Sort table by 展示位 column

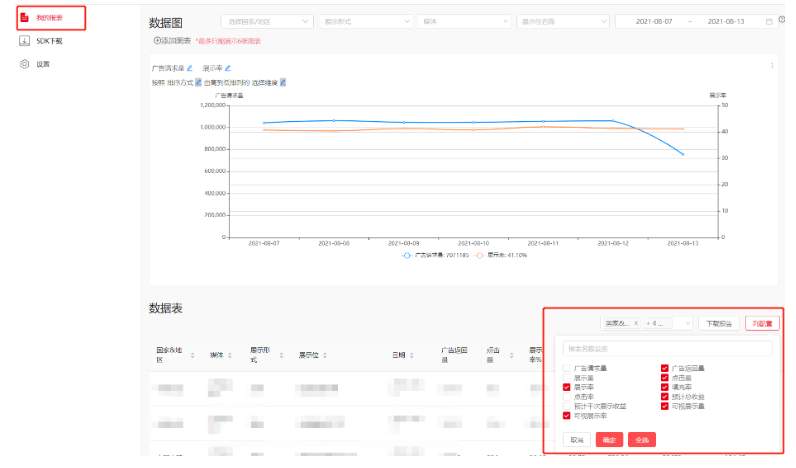pyautogui.click(x=325, y=355)
